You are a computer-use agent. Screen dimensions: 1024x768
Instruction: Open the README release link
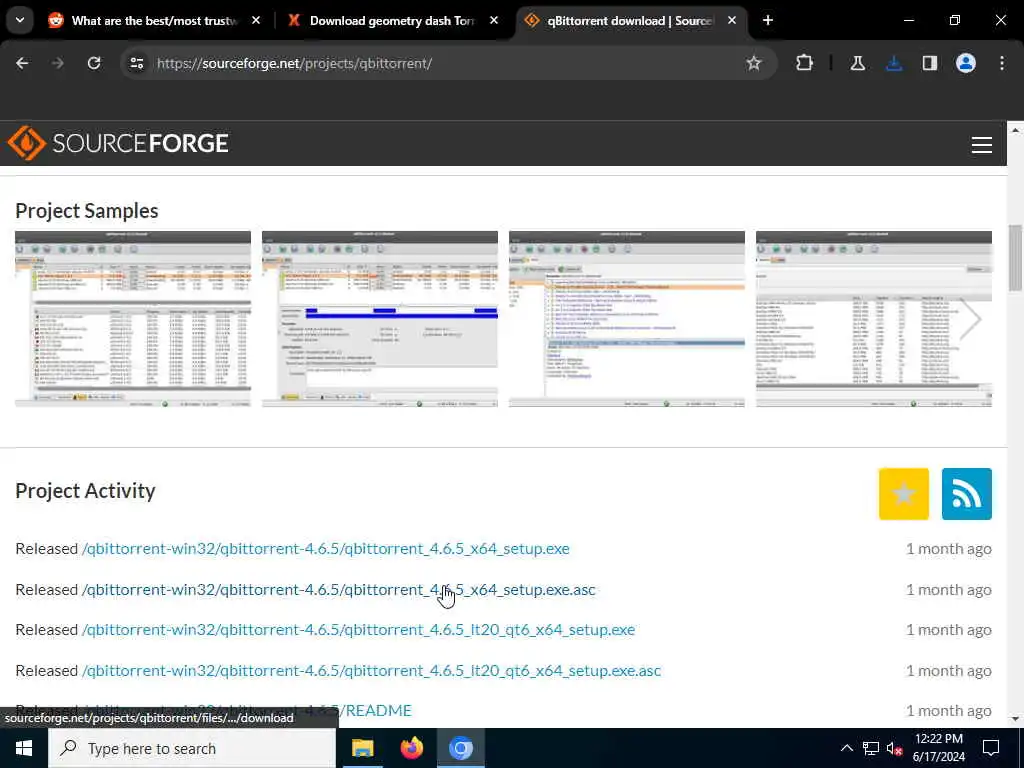[x=247, y=711]
